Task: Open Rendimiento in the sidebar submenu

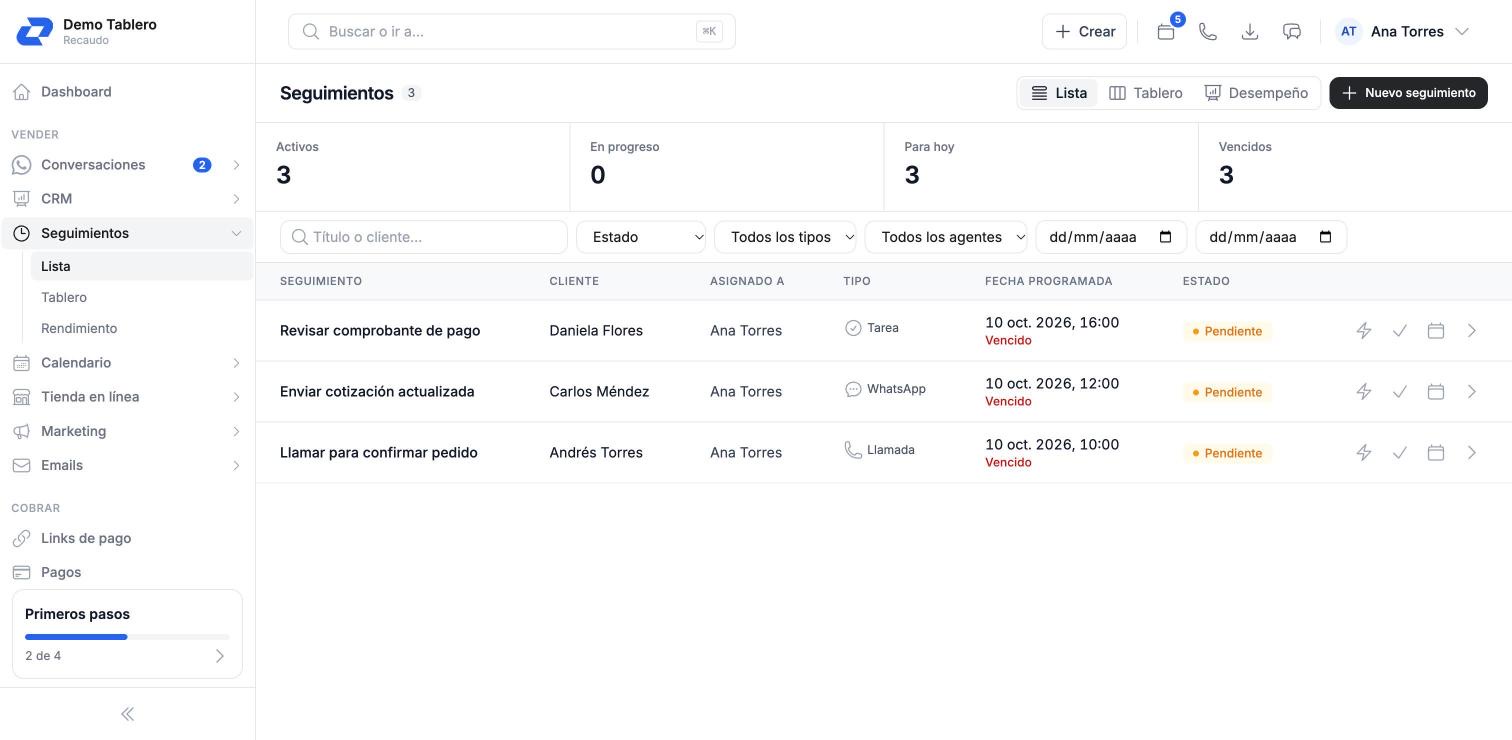Action: tap(79, 328)
